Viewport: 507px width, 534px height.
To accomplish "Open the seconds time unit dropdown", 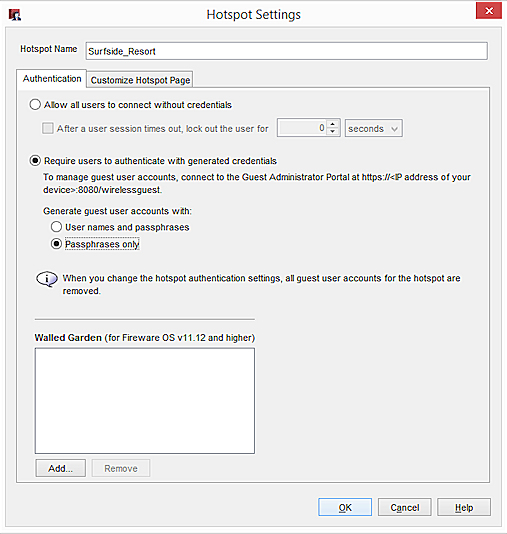I will (x=374, y=128).
